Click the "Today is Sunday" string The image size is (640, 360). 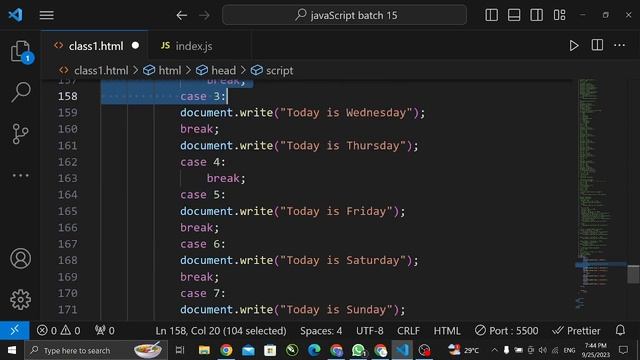tap(336, 310)
